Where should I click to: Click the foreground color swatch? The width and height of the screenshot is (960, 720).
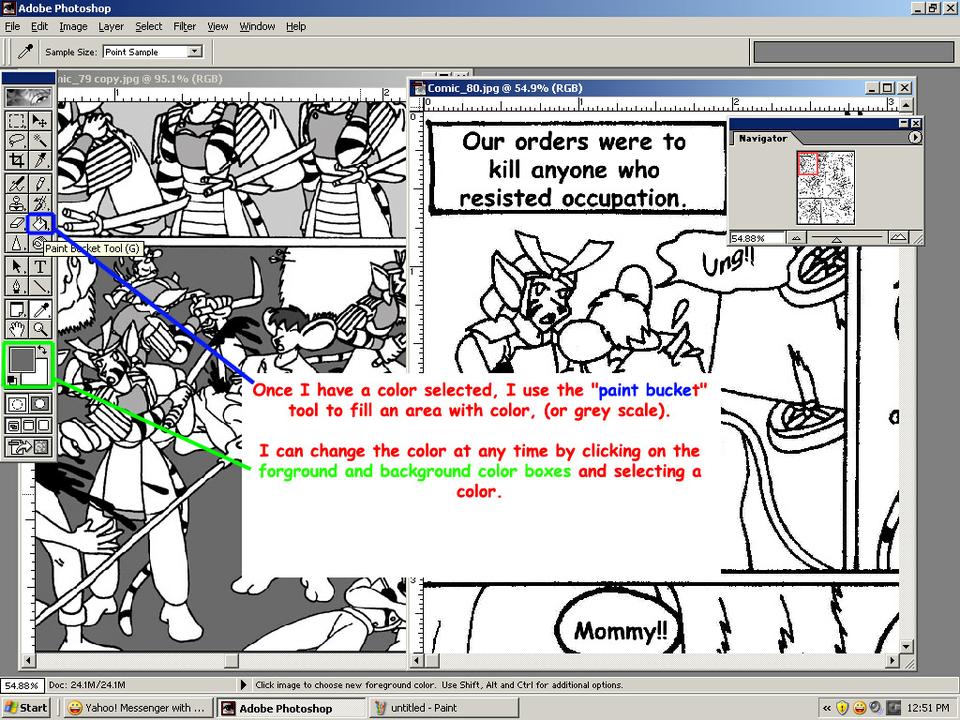[x=21, y=359]
